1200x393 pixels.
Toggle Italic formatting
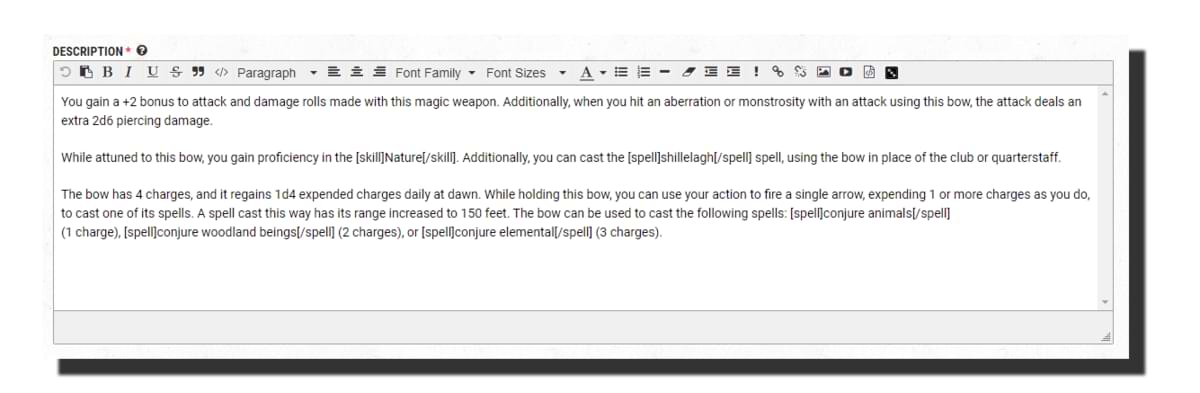128,72
